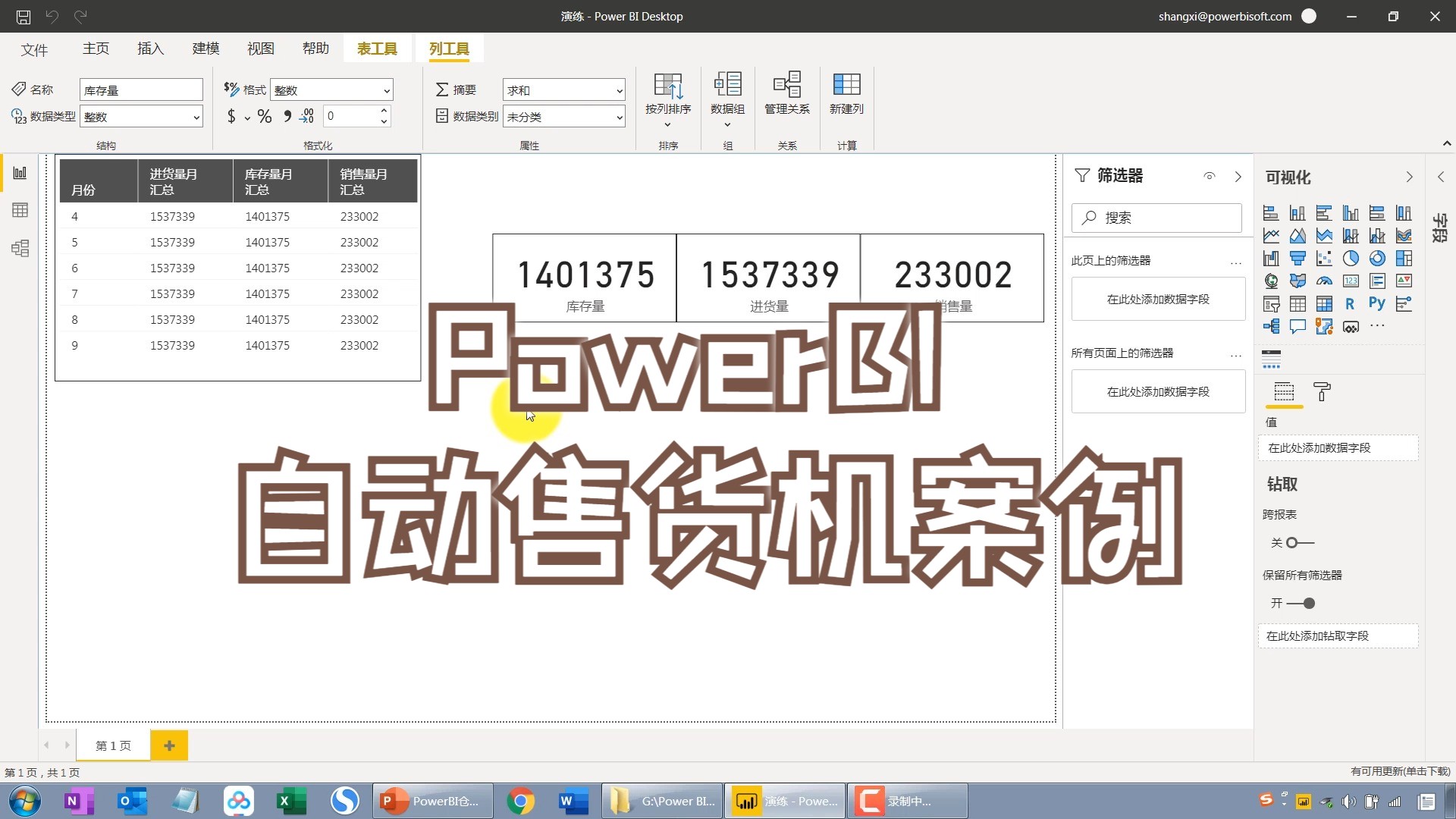Screen dimensions: 1456x819
Task: Select the donut chart visual
Action: tap(1377, 258)
